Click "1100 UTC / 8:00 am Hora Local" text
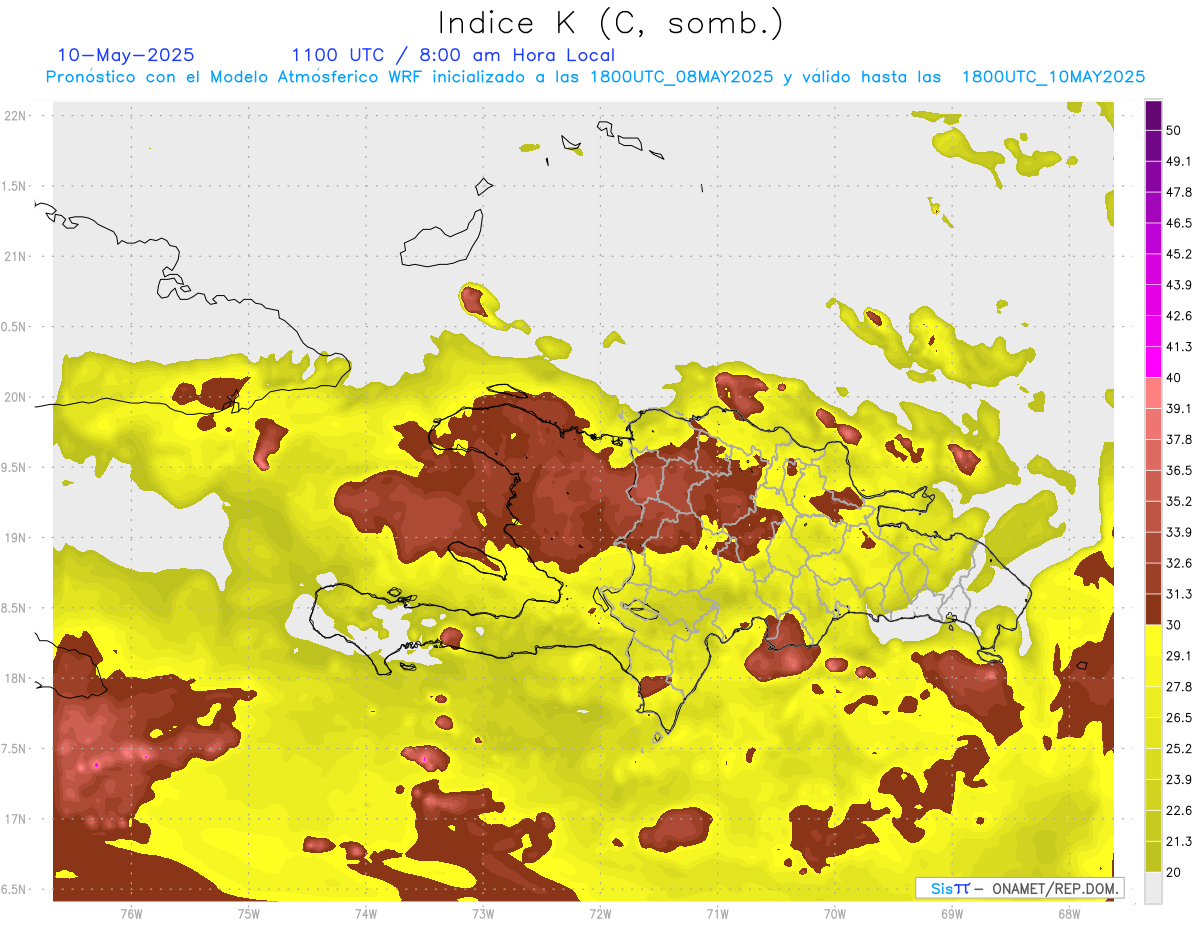Image resolution: width=1200 pixels, height=927 pixels. tap(453, 55)
